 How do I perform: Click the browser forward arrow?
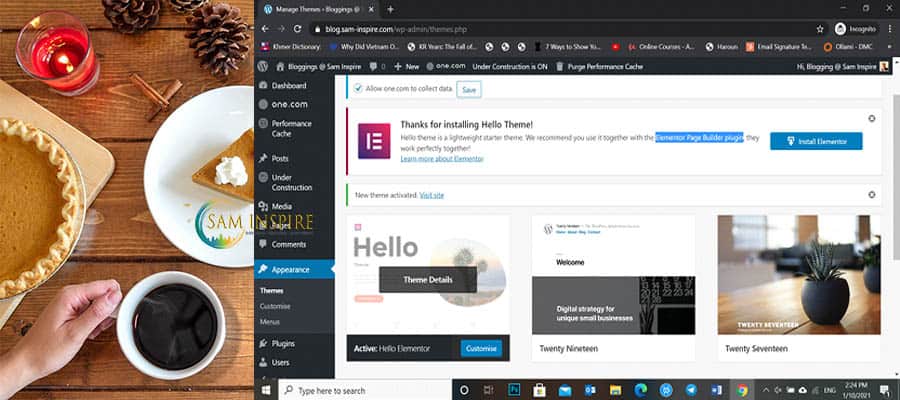281,29
